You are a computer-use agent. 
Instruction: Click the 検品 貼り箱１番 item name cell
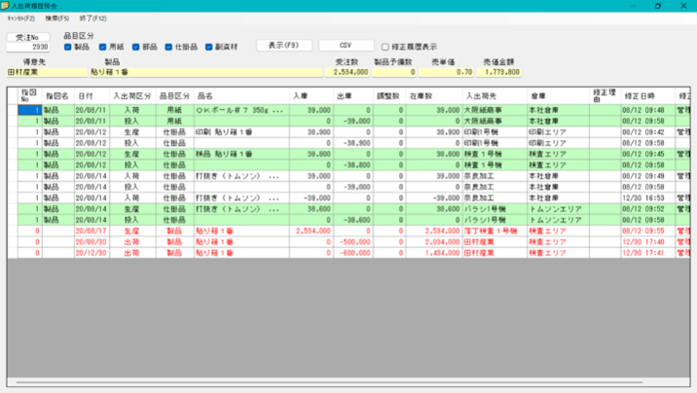point(242,154)
